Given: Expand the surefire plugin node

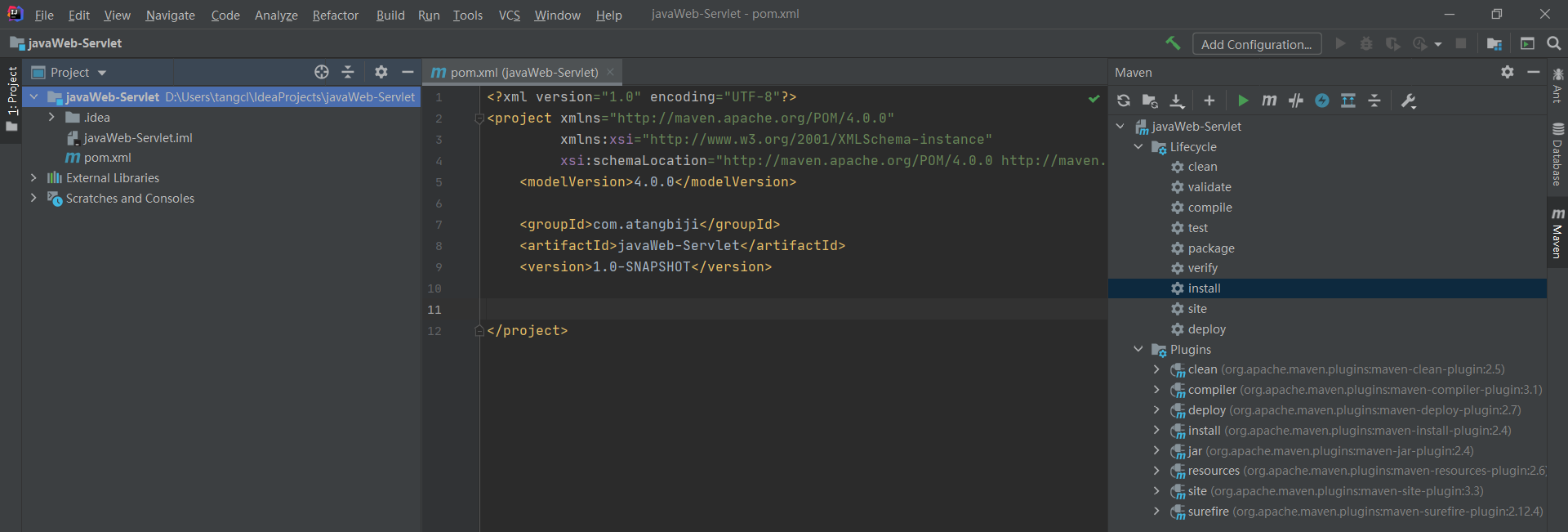Looking at the screenshot, I should coord(1156,512).
